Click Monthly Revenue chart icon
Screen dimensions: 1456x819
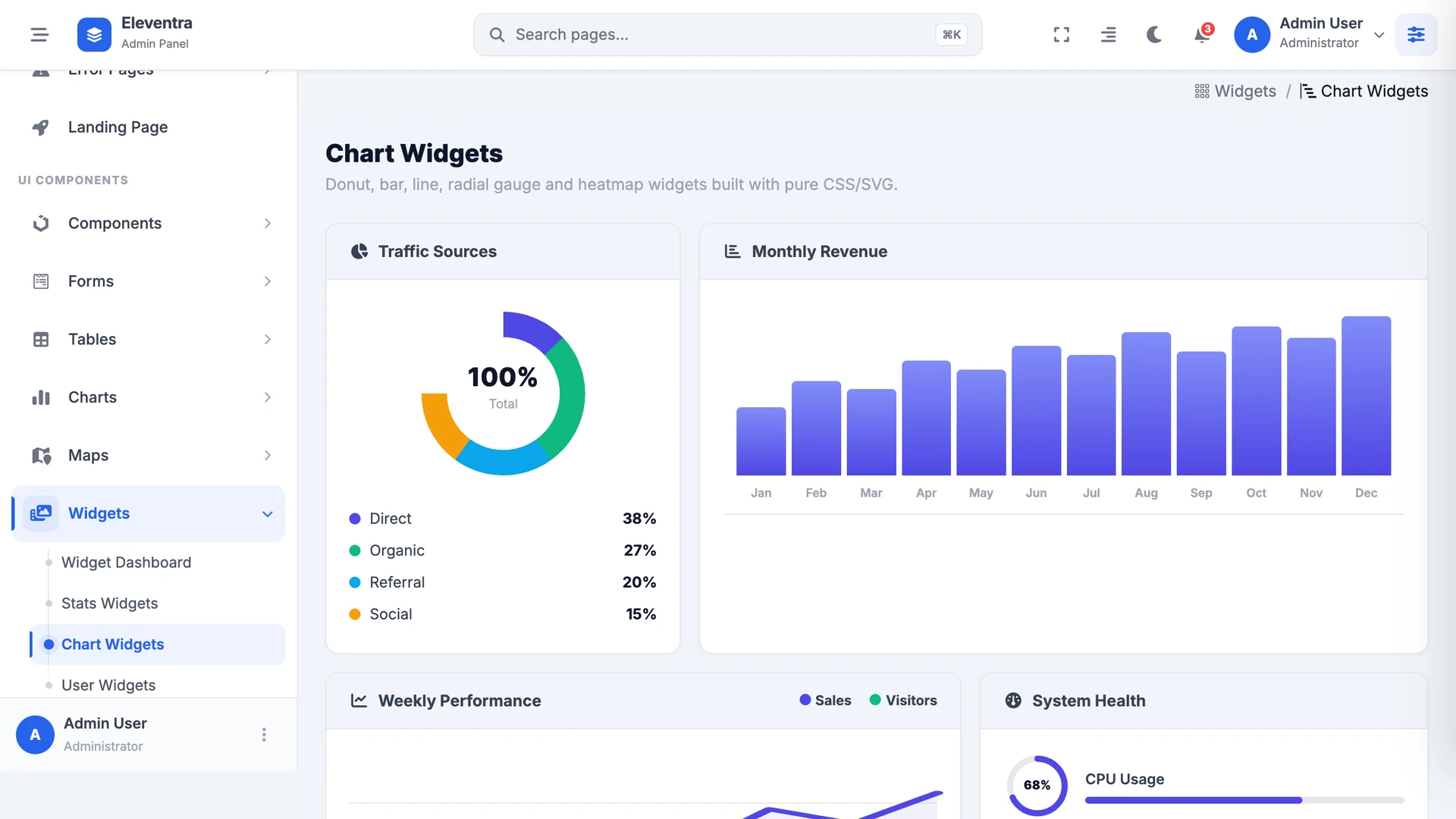pyautogui.click(x=733, y=251)
